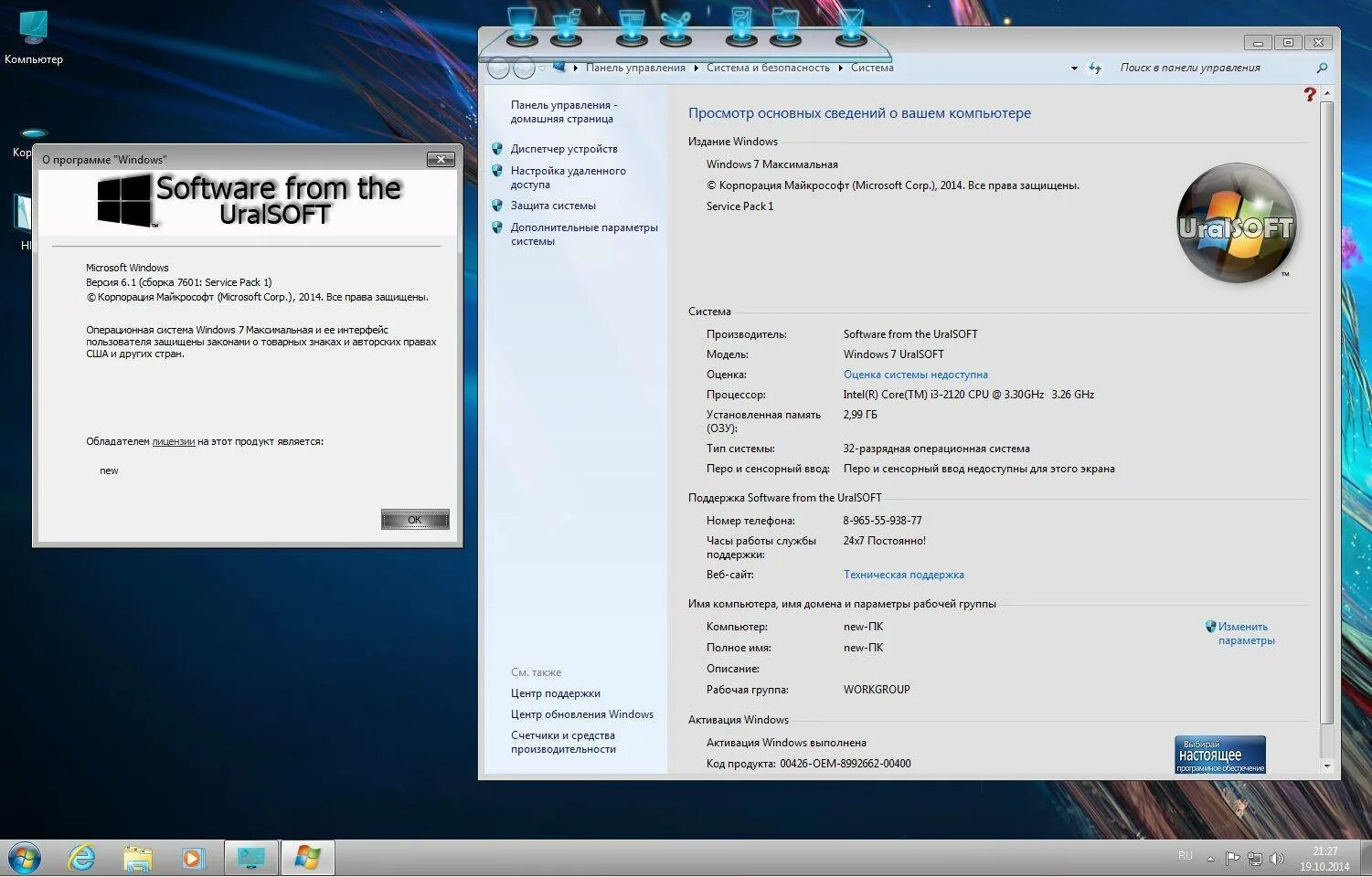Viewport: 1372px width, 877px height.
Task: Click Оценка системы недоступна link
Action: [x=915, y=375]
